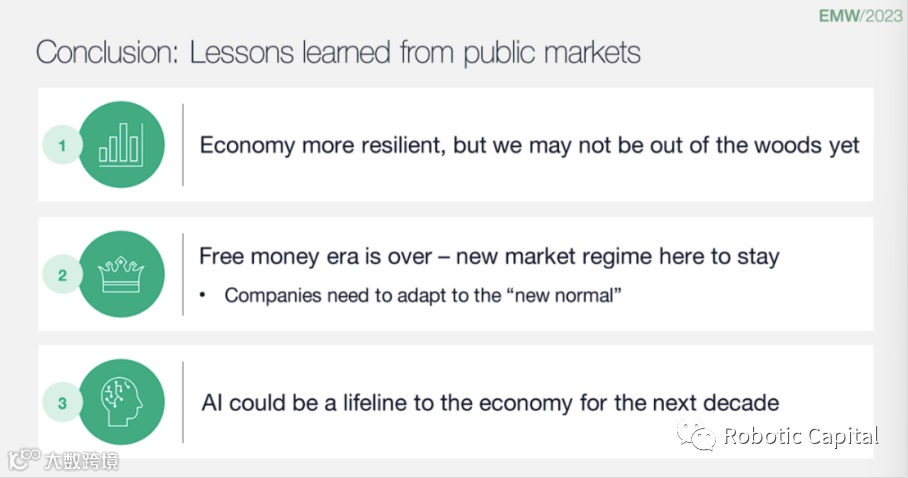The height and width of the screenshot is (478, 908).
Task: Select the slide title about public markets
Action: coord(338,52)
